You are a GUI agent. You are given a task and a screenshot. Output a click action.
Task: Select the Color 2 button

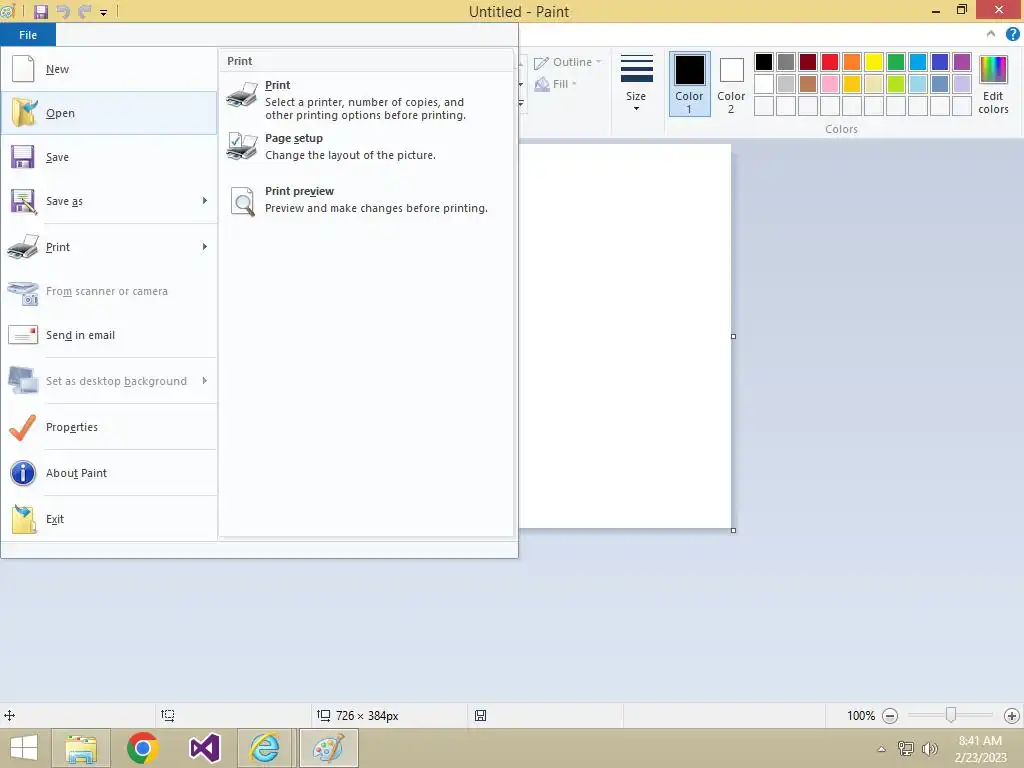pyautogui.click(x=731, y=84)
